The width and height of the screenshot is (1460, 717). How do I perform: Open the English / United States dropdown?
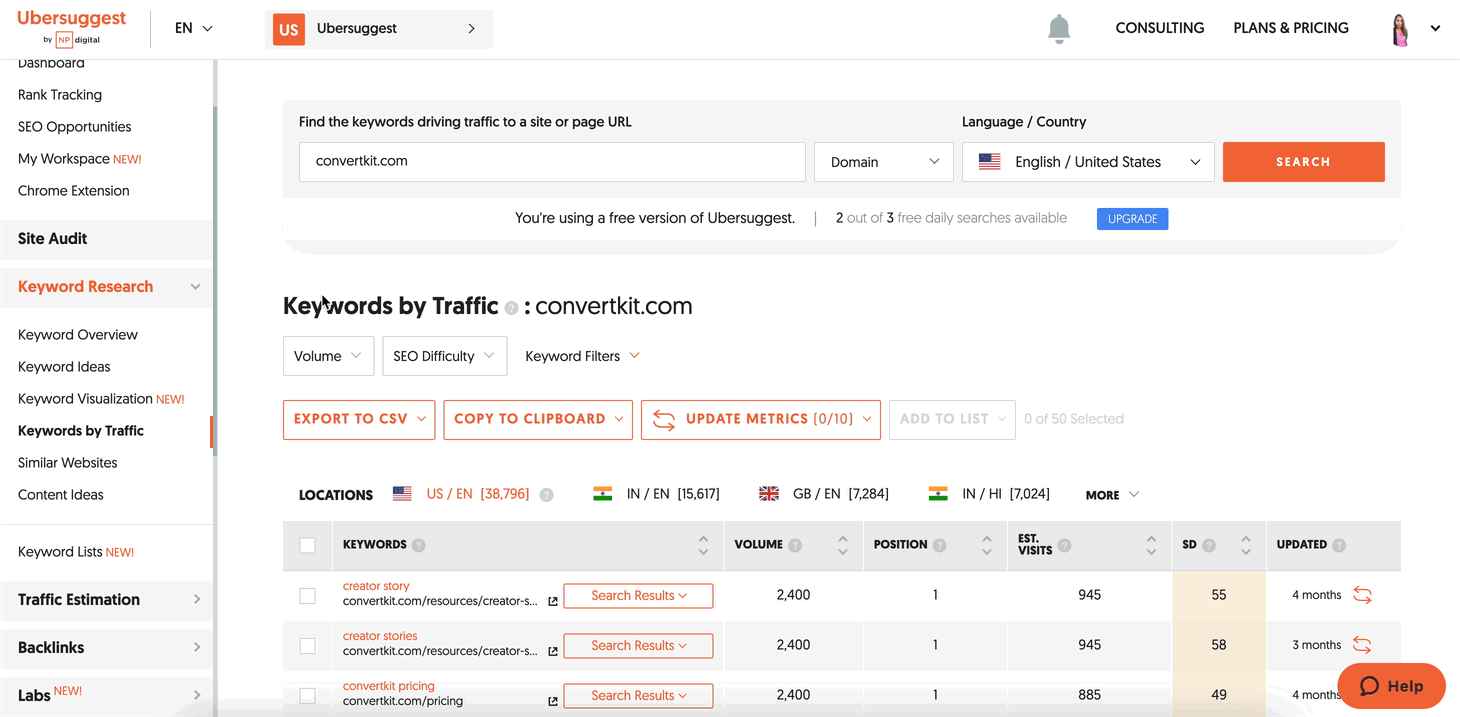[x=1088, y=162]
